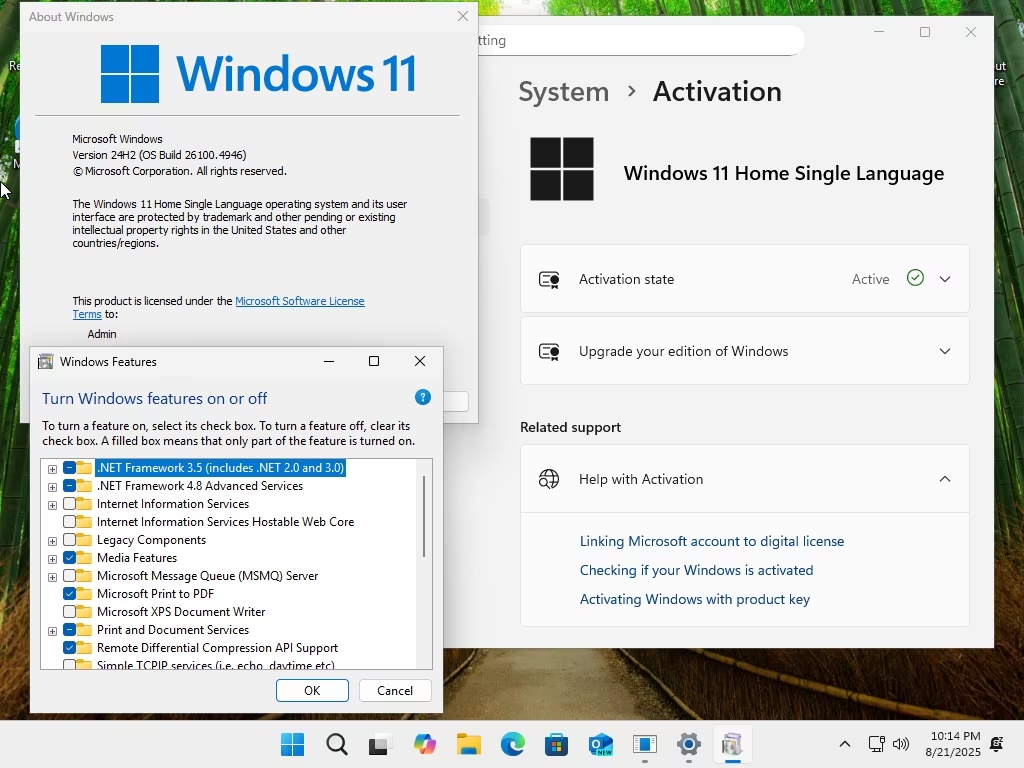1024x768 pixels.
Task: Open File Explorer from the taskbar
Action: pos(468,744)
